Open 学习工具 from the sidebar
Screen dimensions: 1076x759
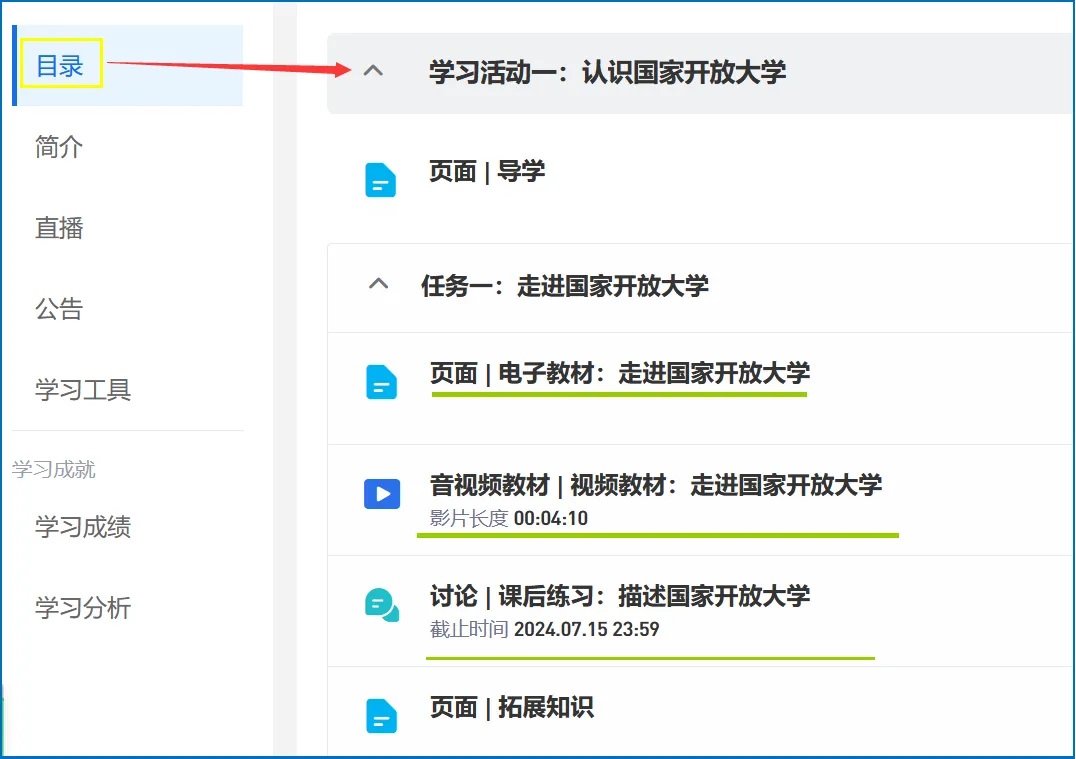click(x=83, y=390)
